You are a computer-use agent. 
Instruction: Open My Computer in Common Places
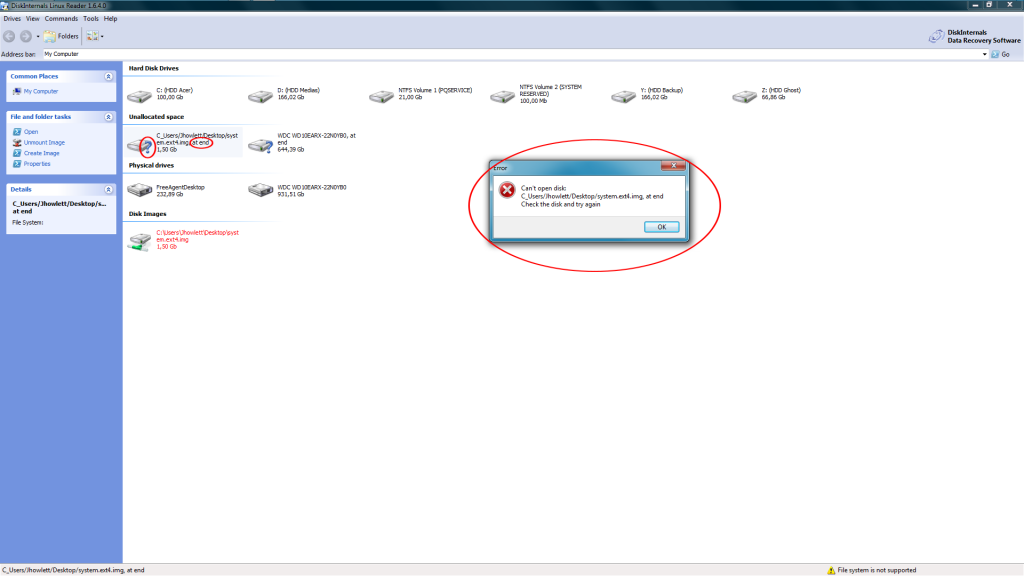(x=40, y=91)
